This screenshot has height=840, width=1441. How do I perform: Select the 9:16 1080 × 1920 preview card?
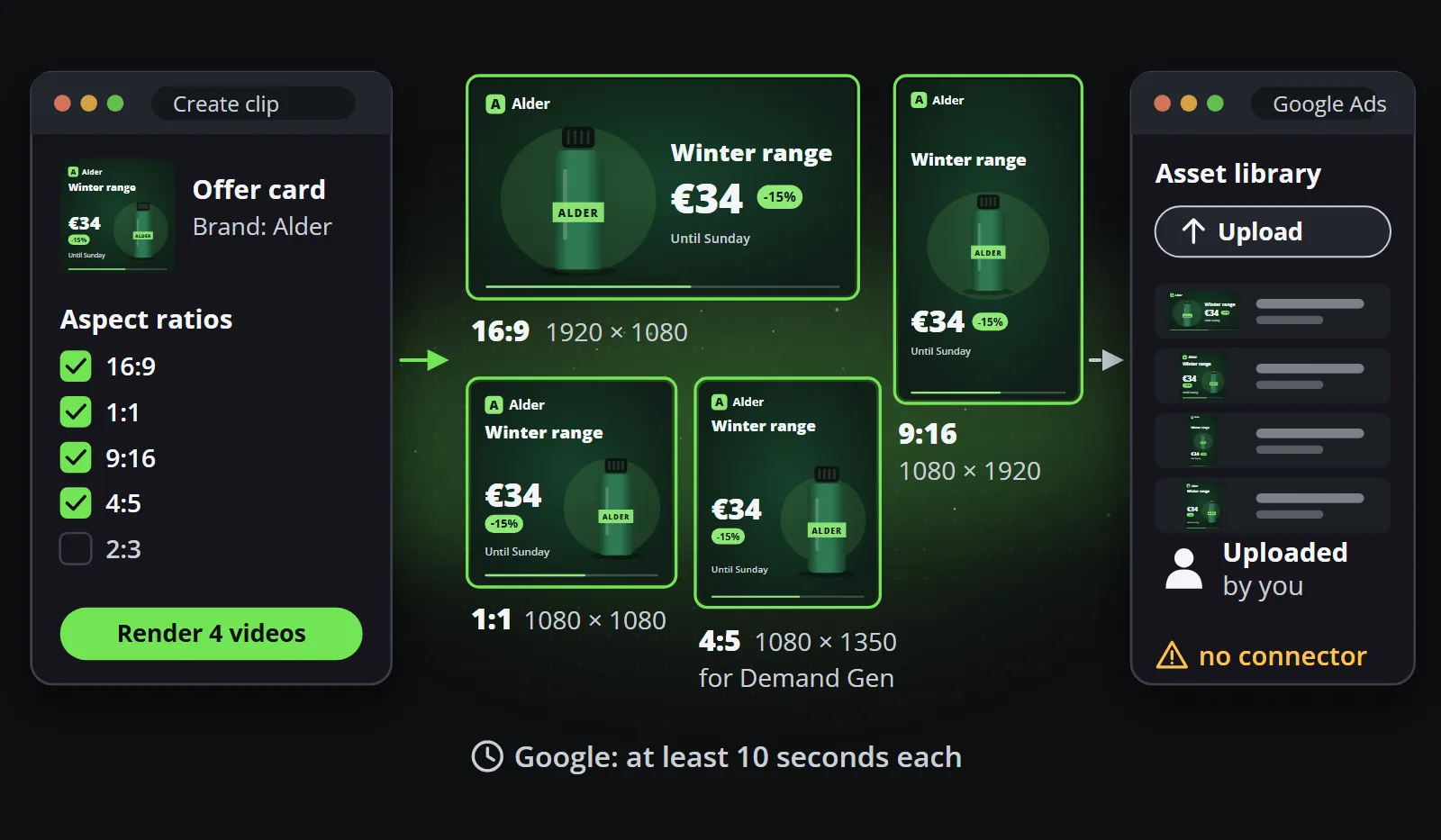988,239
